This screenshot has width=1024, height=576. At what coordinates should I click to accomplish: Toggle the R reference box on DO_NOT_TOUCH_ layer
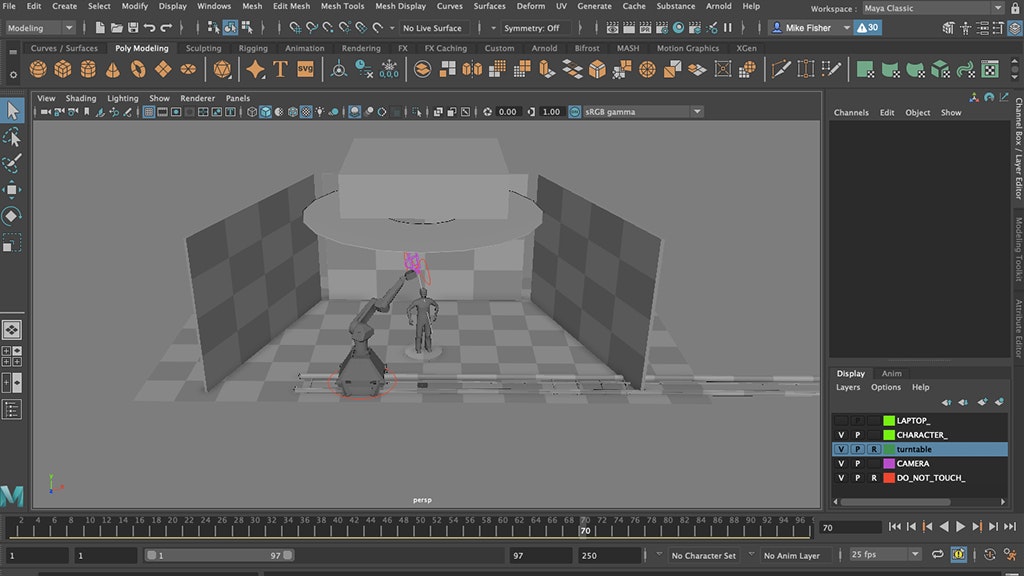[874, 478]
